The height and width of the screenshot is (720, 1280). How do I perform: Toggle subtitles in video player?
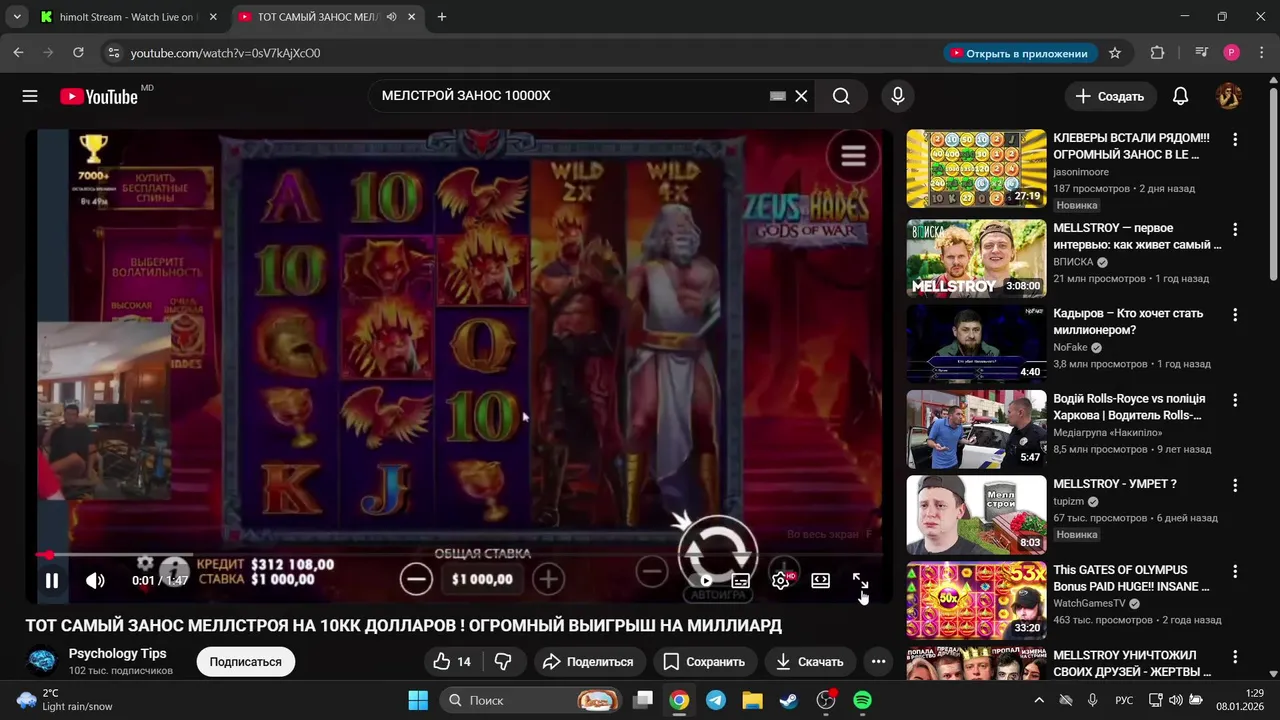(741, 580)
